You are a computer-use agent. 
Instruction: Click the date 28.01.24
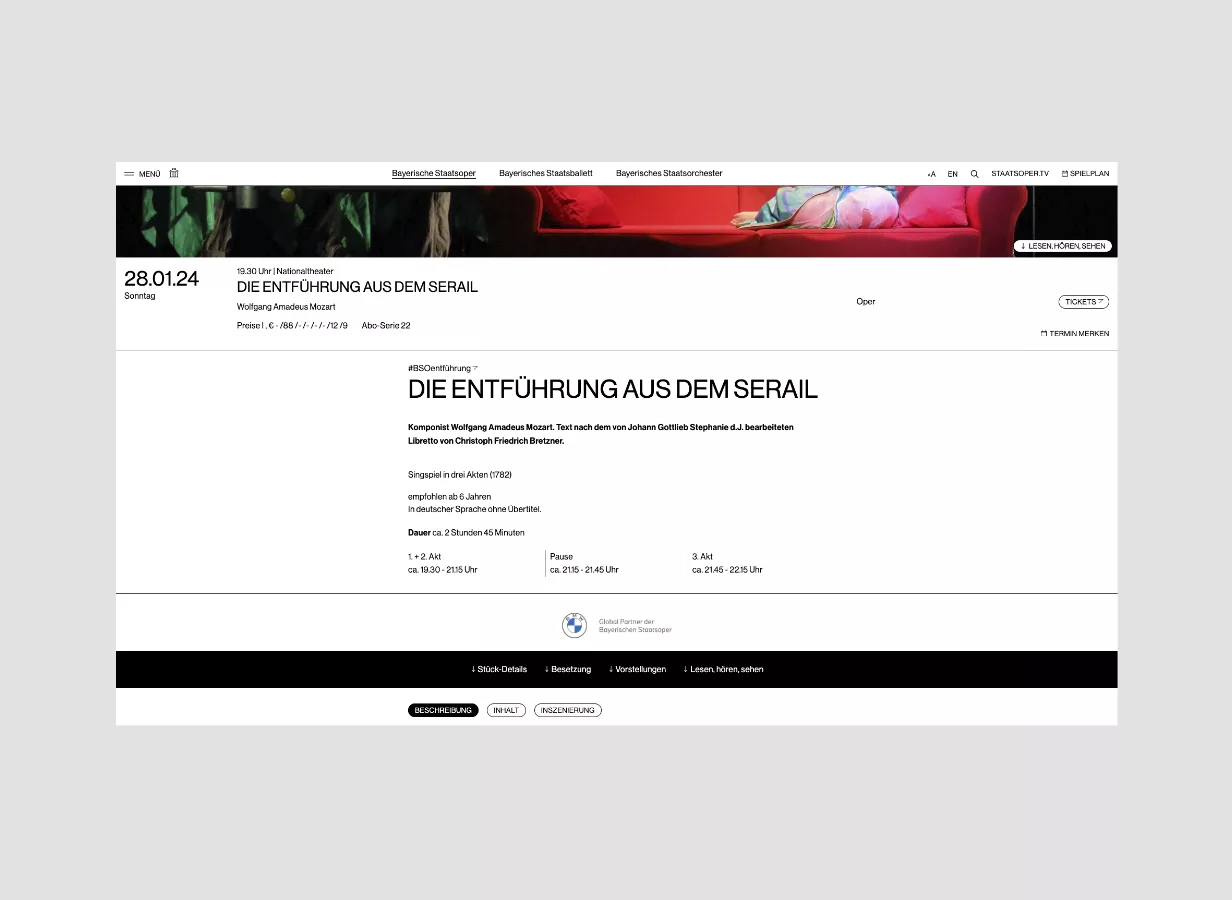(x=162, y=279)
